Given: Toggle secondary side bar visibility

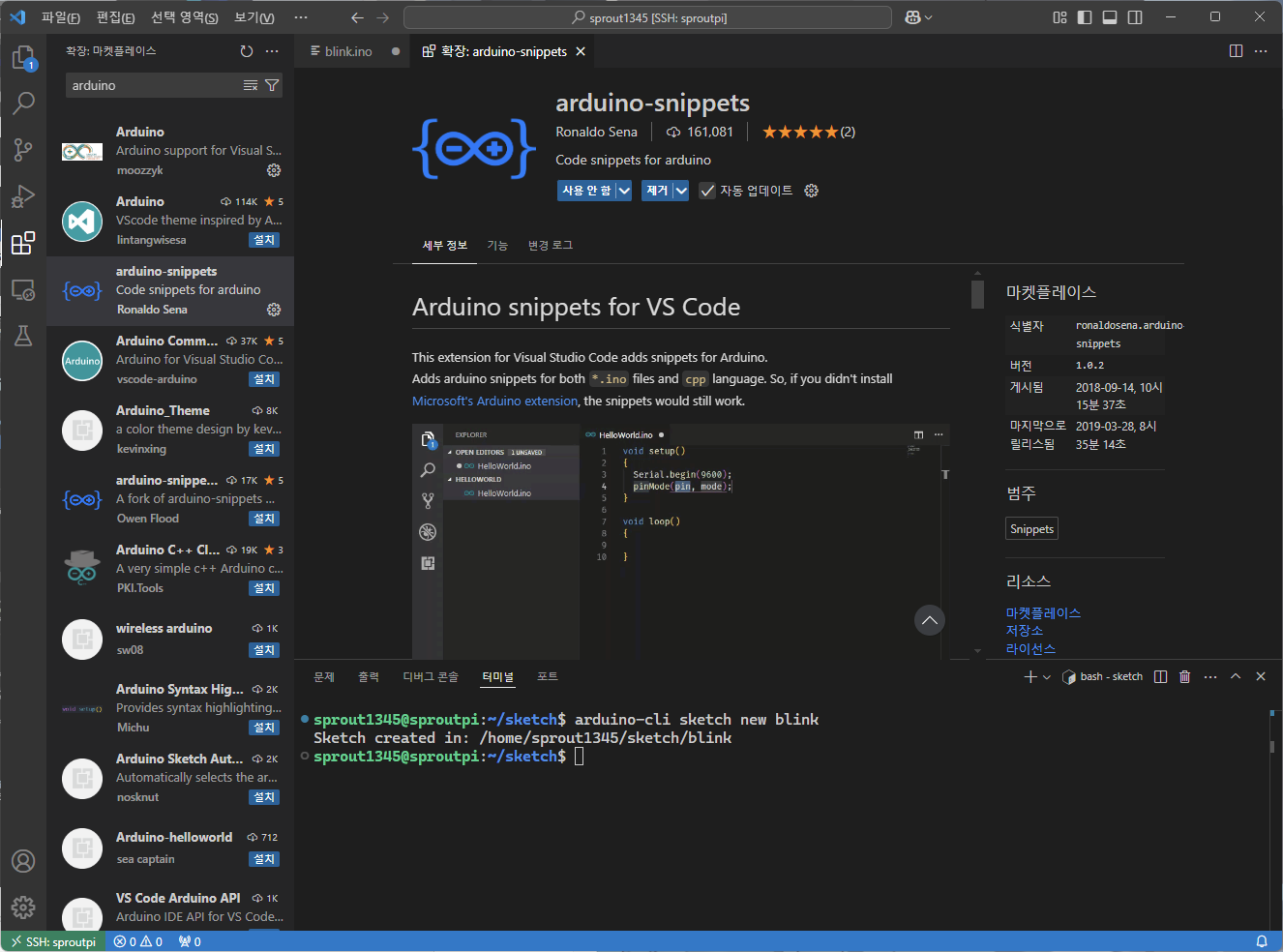Looking at the screenshot, I should click(1135, 17).
